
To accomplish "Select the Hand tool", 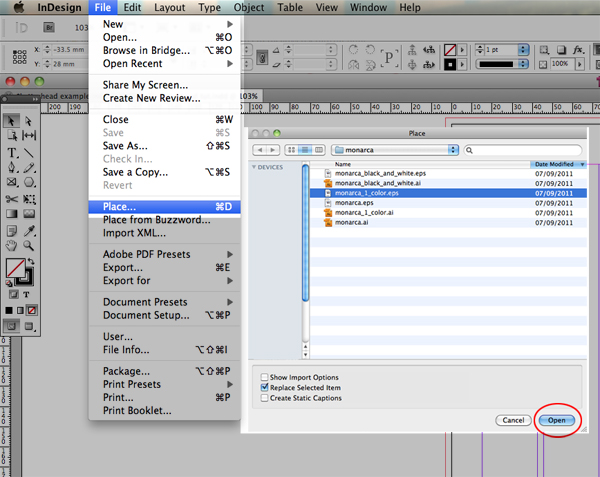I will click(12, 246).
